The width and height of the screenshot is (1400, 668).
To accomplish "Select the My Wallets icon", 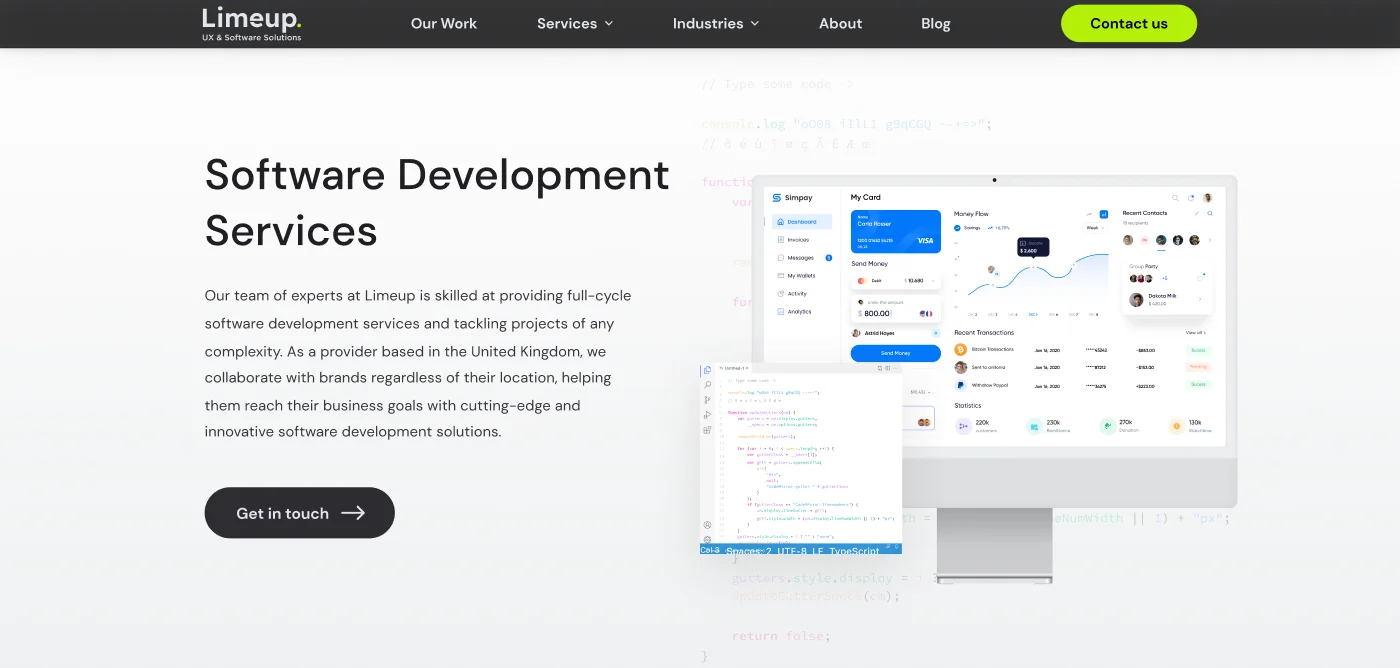I will (x=780, y=276).
